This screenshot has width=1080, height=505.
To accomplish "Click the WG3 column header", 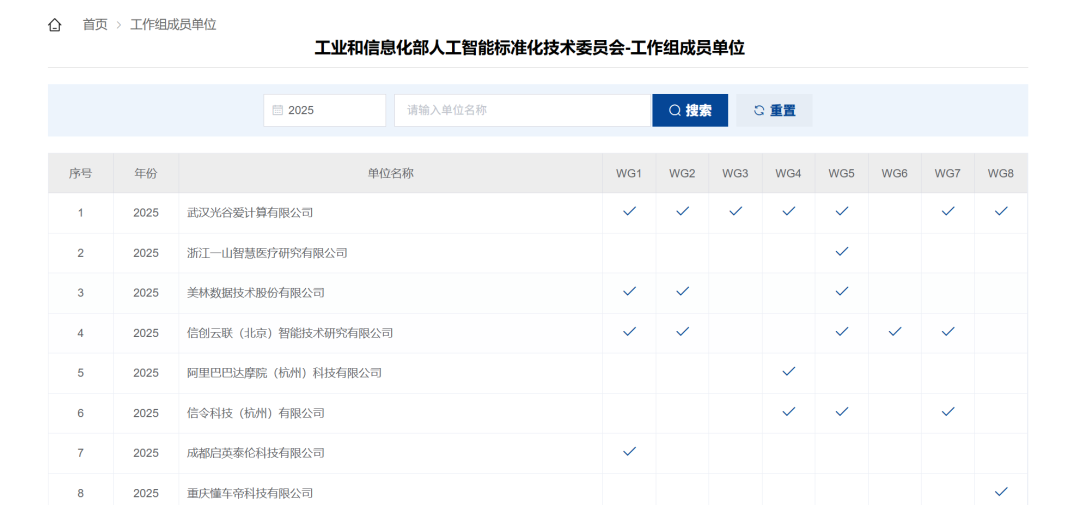I will pos(735,173).
